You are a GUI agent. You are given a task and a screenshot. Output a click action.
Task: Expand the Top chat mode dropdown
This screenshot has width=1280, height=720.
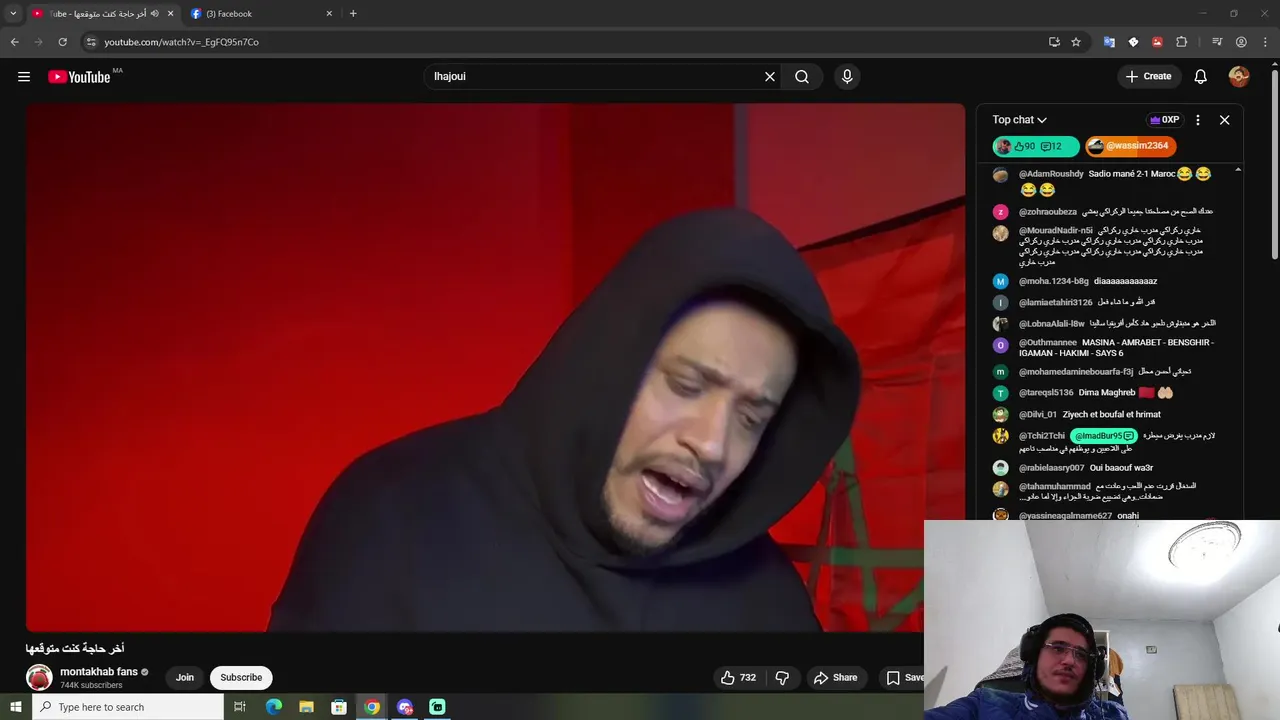pos(1020,120)
